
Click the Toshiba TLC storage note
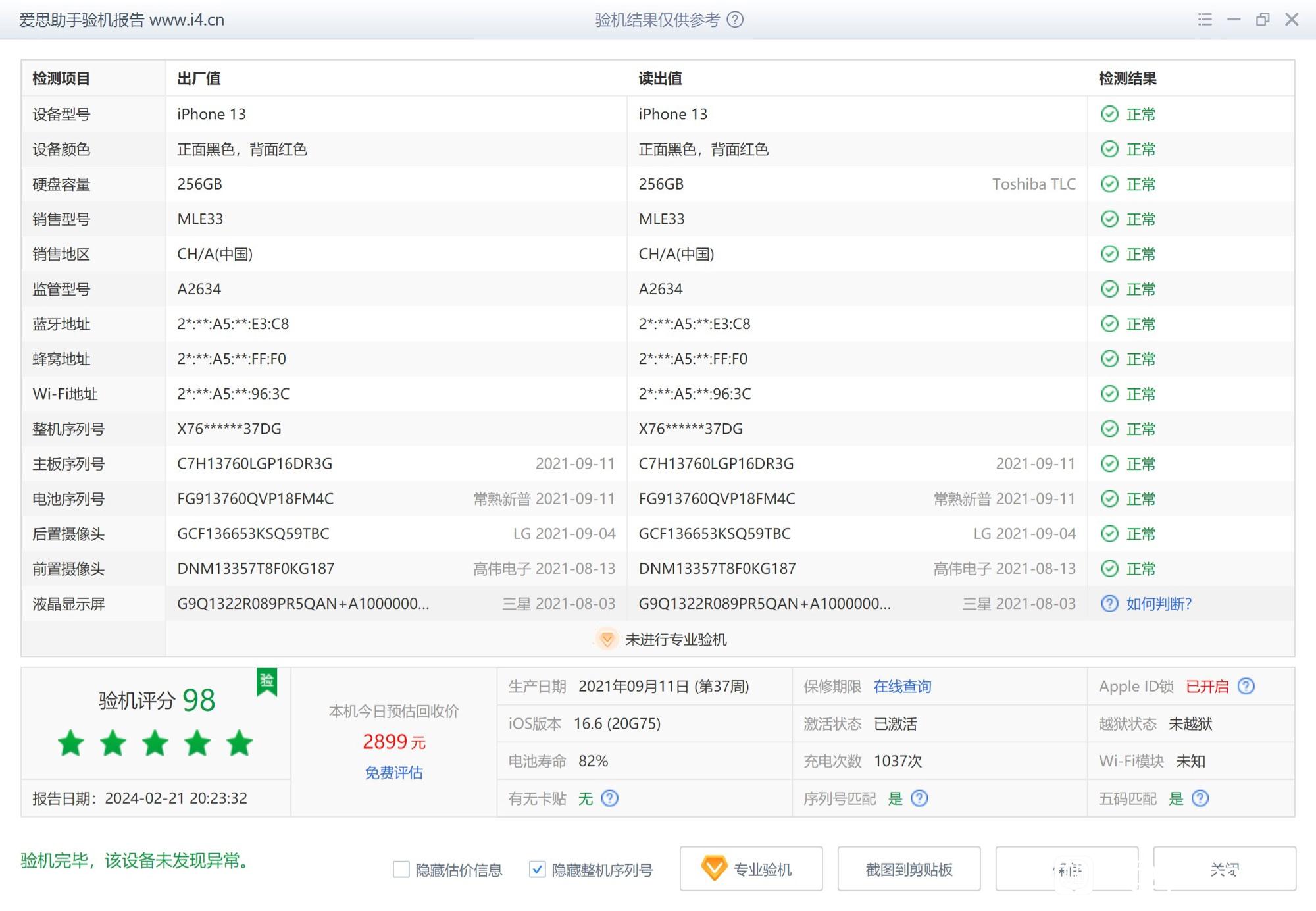click(1034, 184)
